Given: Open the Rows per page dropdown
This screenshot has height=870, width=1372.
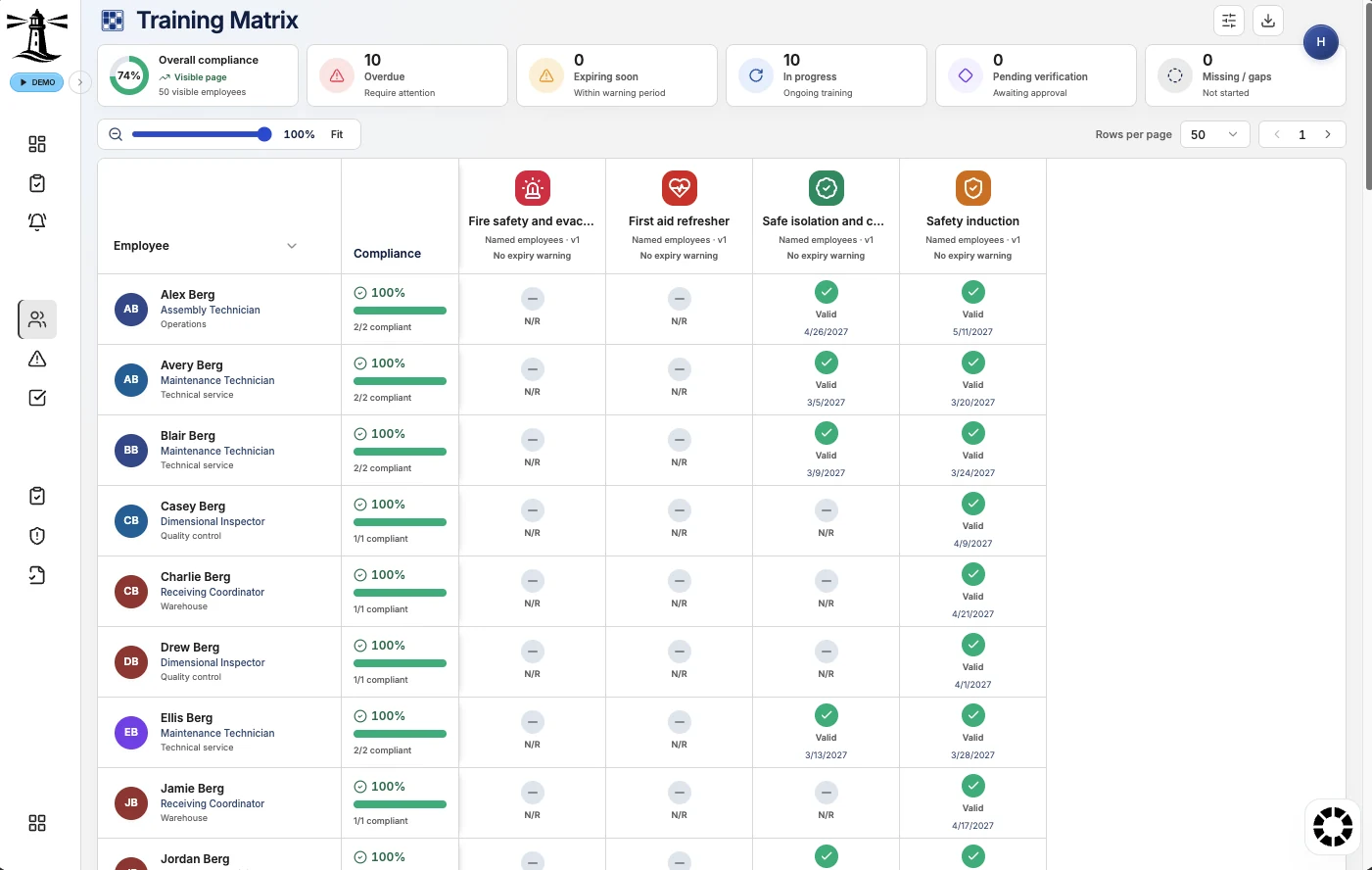Looking at the screenshot, I should tap(1215, 134).
